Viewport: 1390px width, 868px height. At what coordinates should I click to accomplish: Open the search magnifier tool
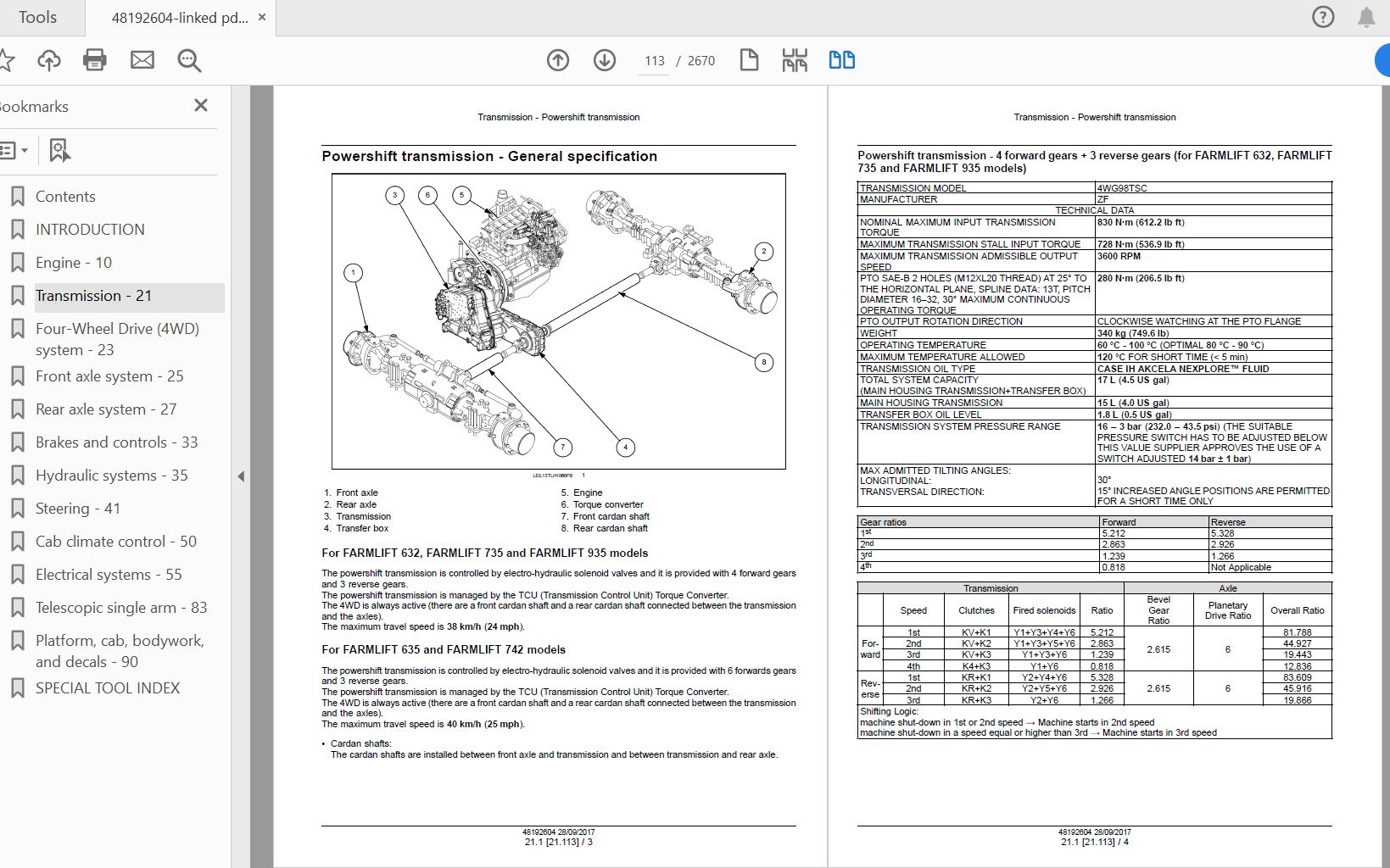click(x=189, y=60)
